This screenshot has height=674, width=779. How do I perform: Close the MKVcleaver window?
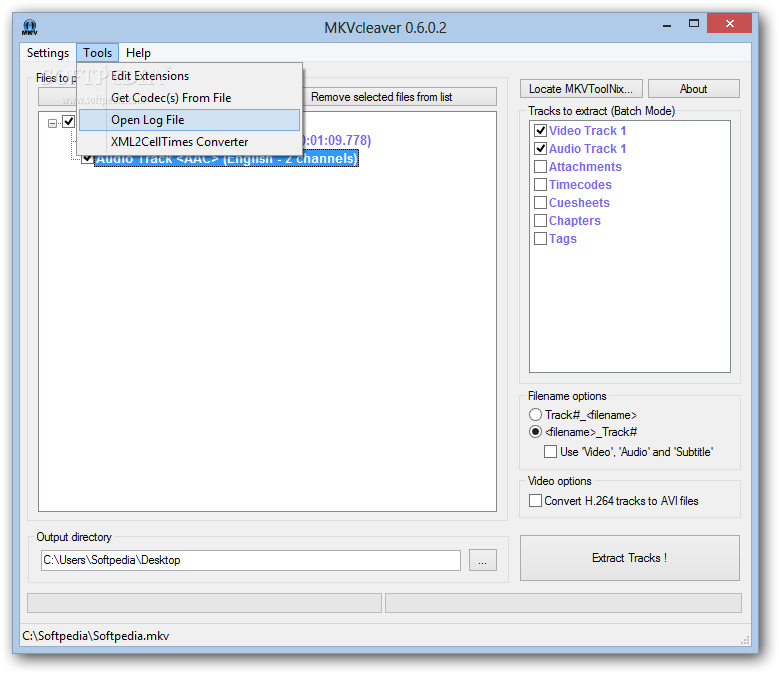(x=729, y=23)
